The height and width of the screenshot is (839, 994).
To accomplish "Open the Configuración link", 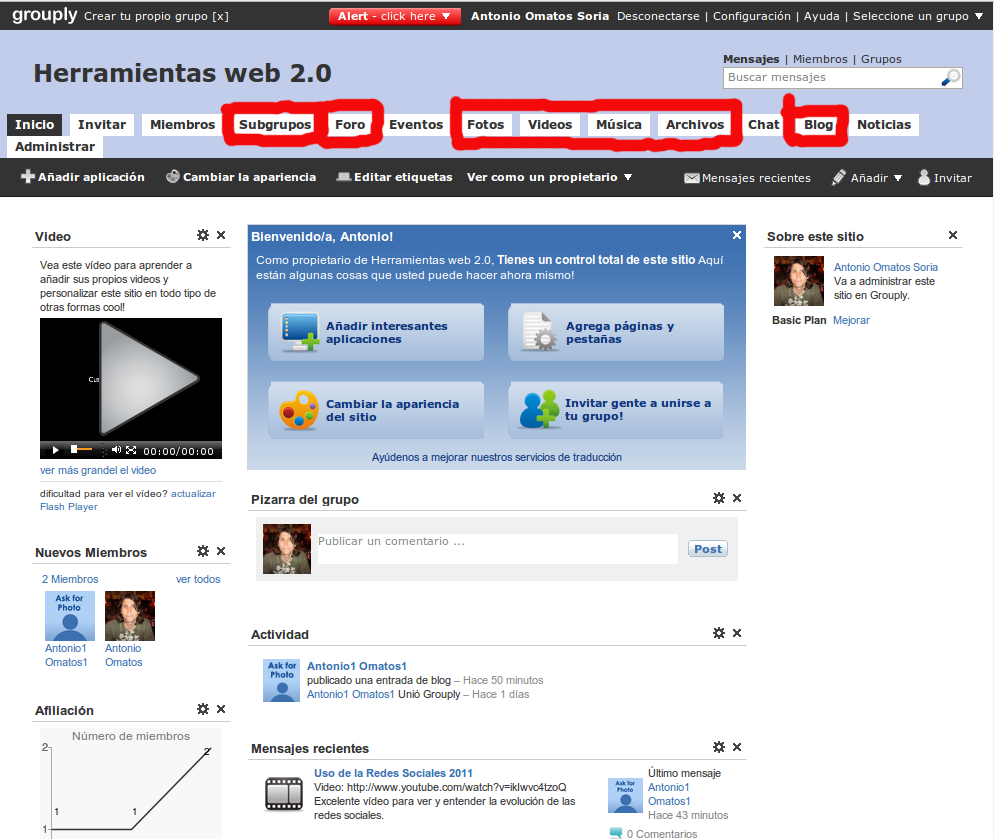I will (x=752, y=16).
